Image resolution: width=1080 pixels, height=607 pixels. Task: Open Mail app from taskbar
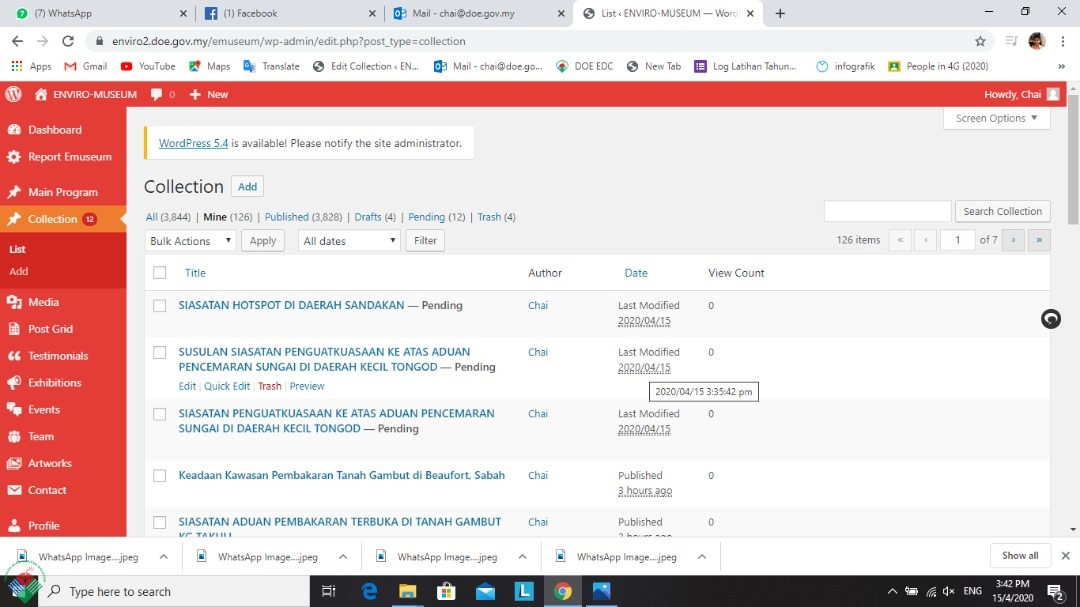click(x=486, y=591)
